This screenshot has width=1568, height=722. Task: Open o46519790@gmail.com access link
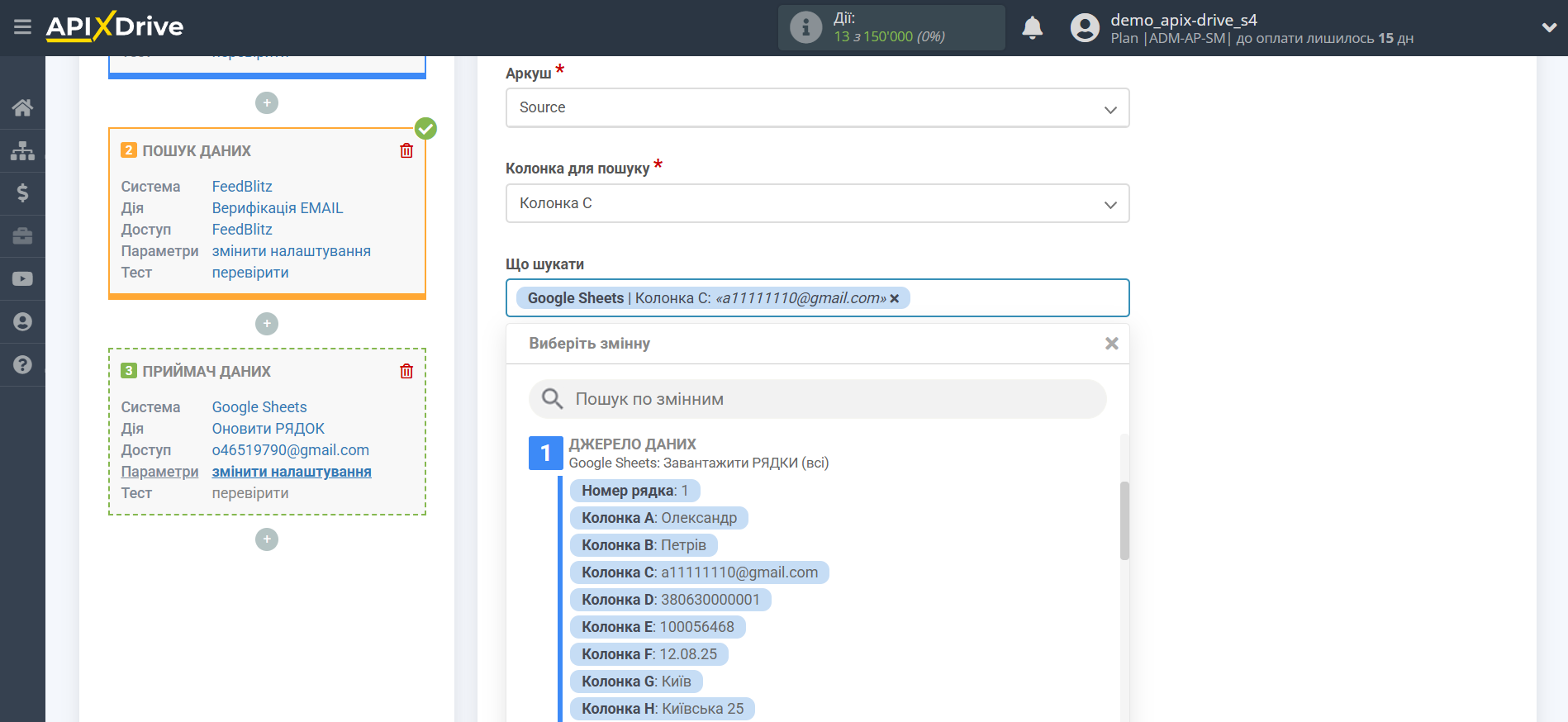click(291, 450)
